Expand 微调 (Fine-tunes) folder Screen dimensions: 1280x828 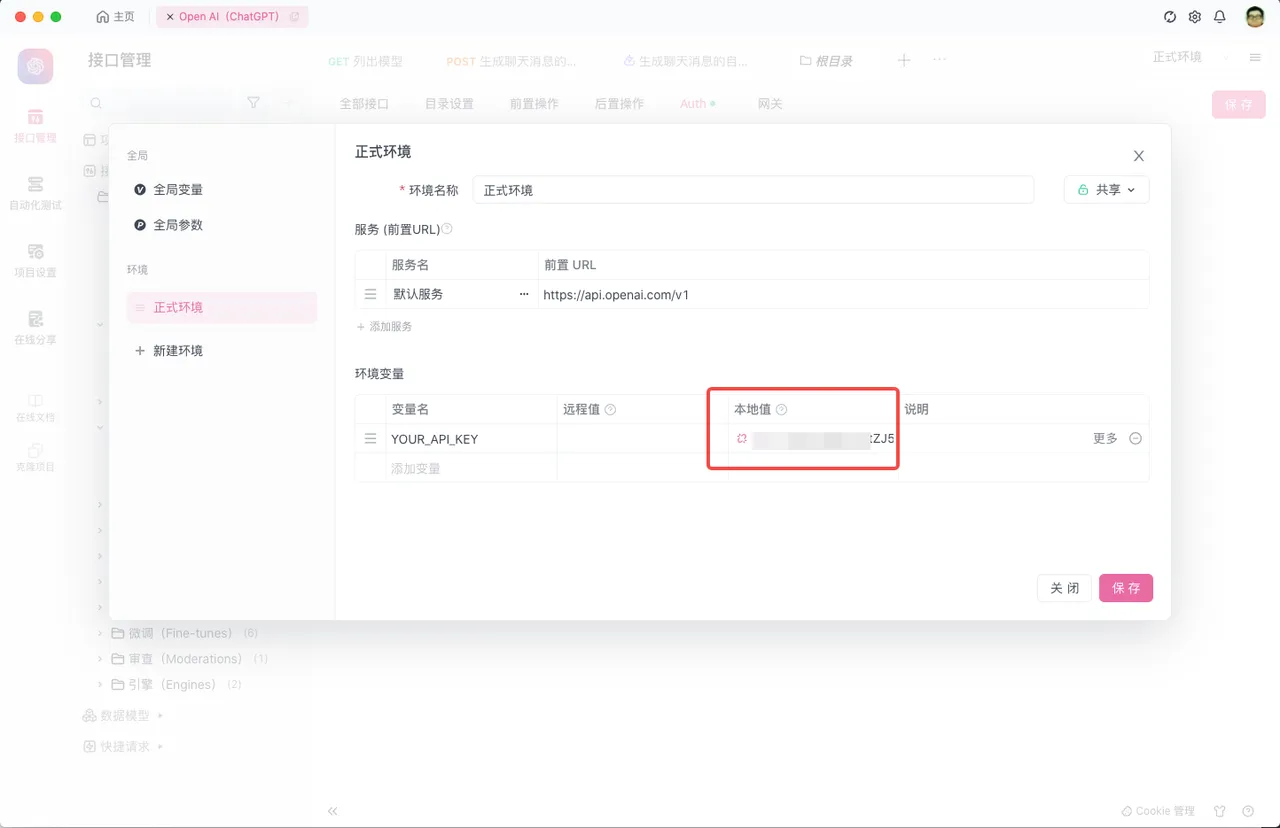coord(100,633)
